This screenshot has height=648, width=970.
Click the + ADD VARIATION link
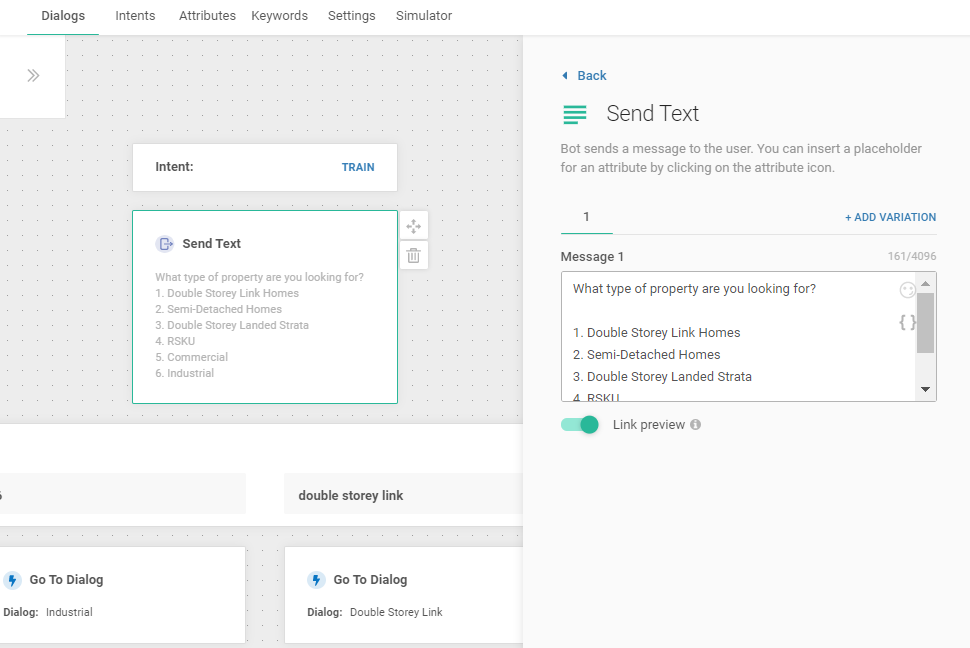click(890, 218)
